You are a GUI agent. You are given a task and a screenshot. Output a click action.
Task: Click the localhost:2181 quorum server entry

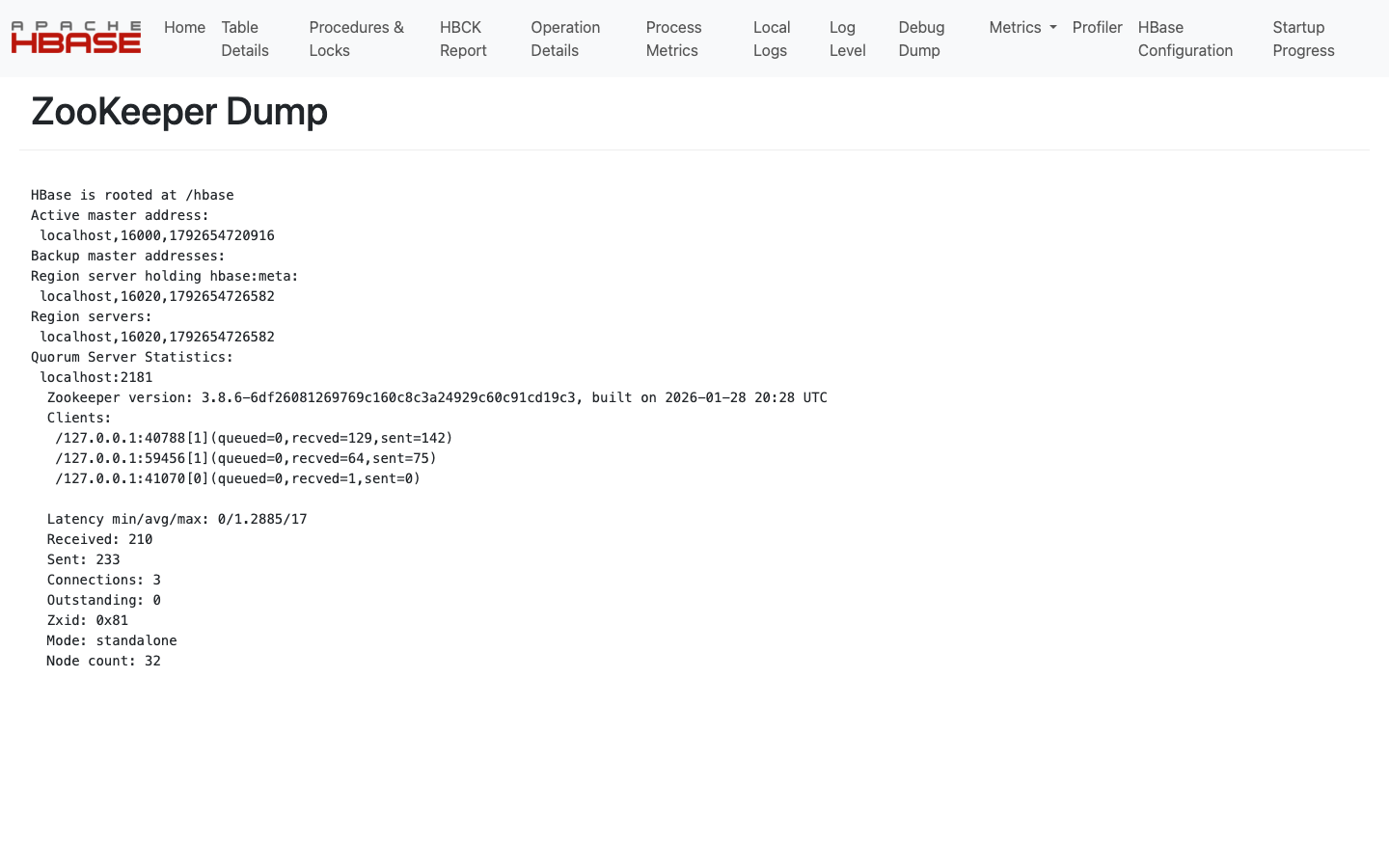click(x=96, y=377)
